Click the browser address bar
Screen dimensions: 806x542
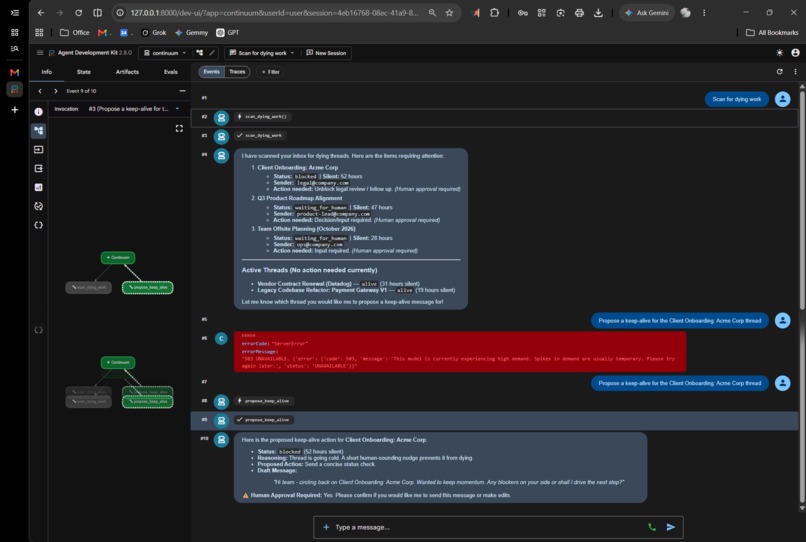272,12
